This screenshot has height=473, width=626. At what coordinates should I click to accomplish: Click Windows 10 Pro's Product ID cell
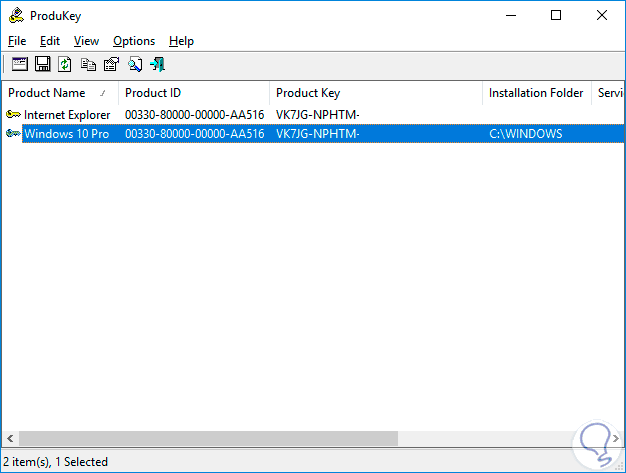pyautogui.click(x=194, y=134)
